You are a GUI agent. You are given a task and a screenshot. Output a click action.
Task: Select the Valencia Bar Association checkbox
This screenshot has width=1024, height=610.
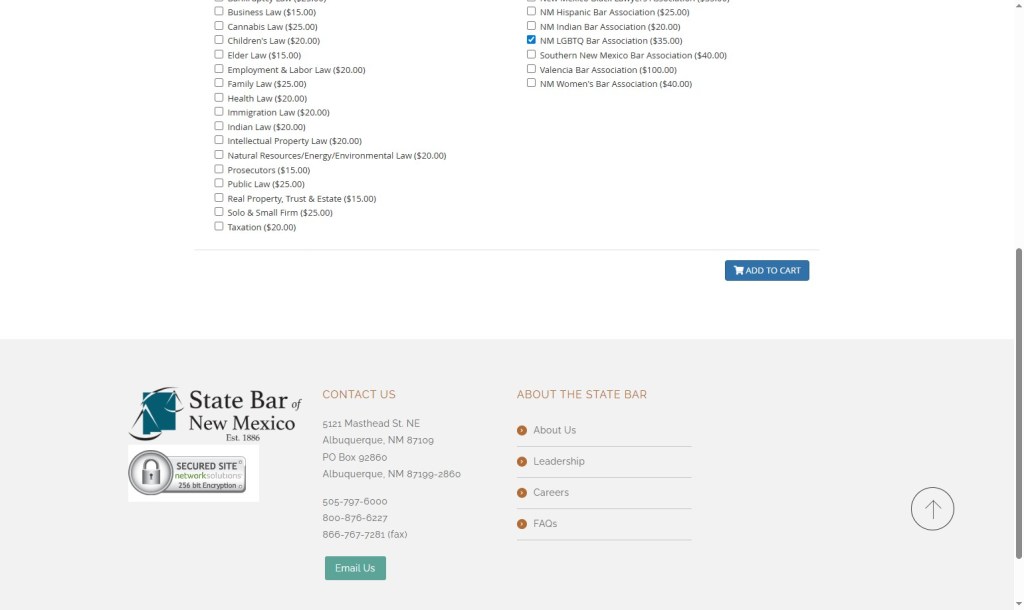tap(532, 69)
